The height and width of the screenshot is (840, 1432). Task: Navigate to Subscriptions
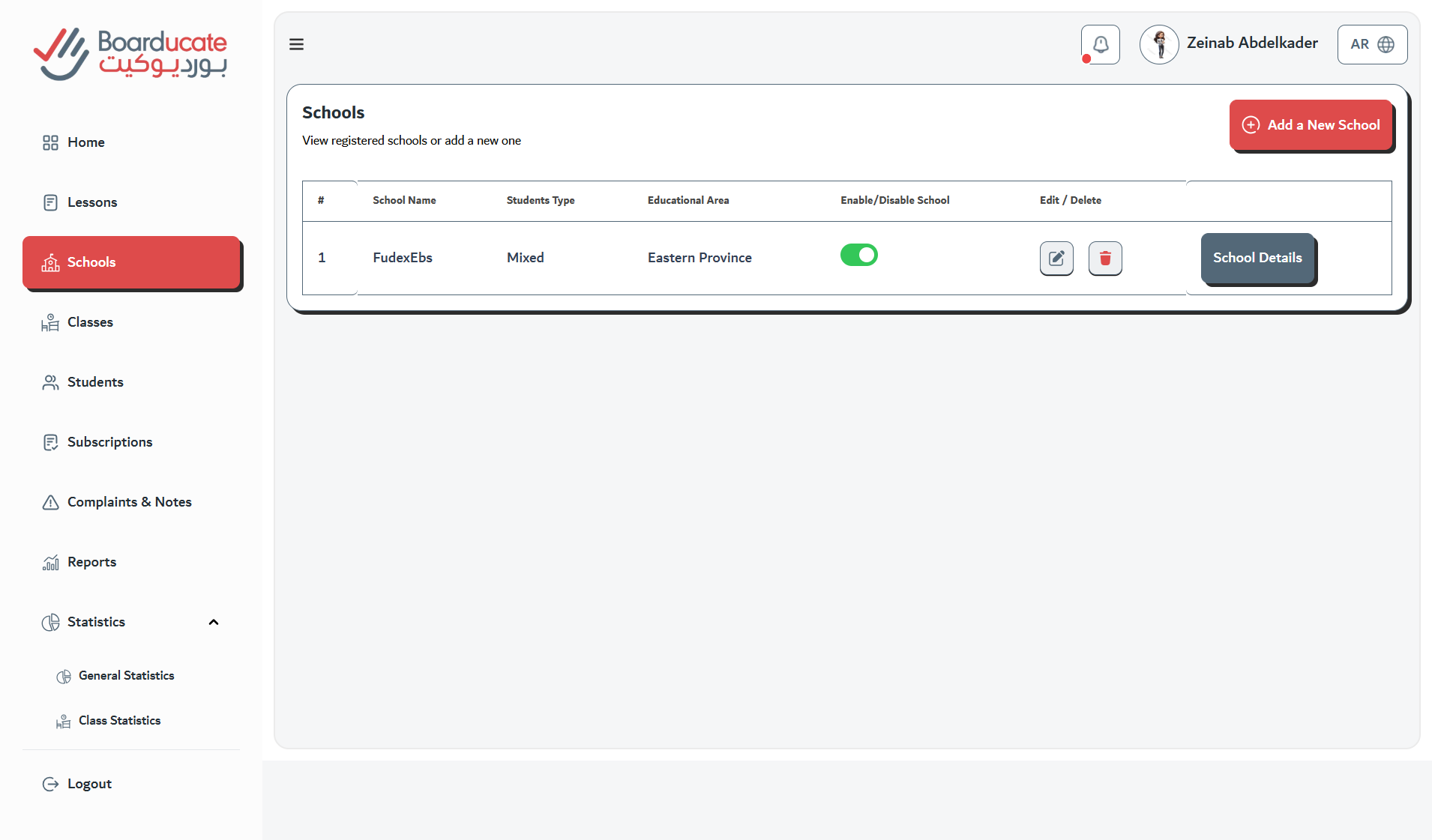pos(109,442)
